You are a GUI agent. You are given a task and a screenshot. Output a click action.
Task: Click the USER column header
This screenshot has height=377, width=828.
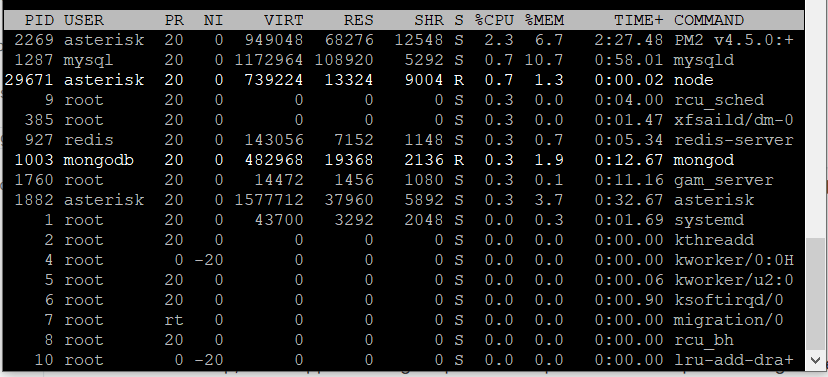(84, 21)
